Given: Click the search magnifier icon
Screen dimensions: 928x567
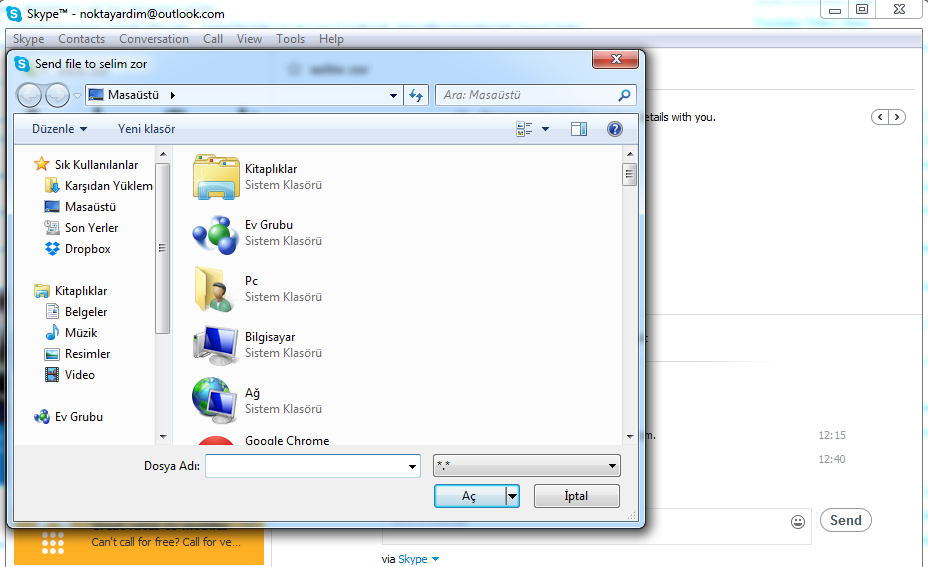Looking at the screenshot, I should click(624, 95).
